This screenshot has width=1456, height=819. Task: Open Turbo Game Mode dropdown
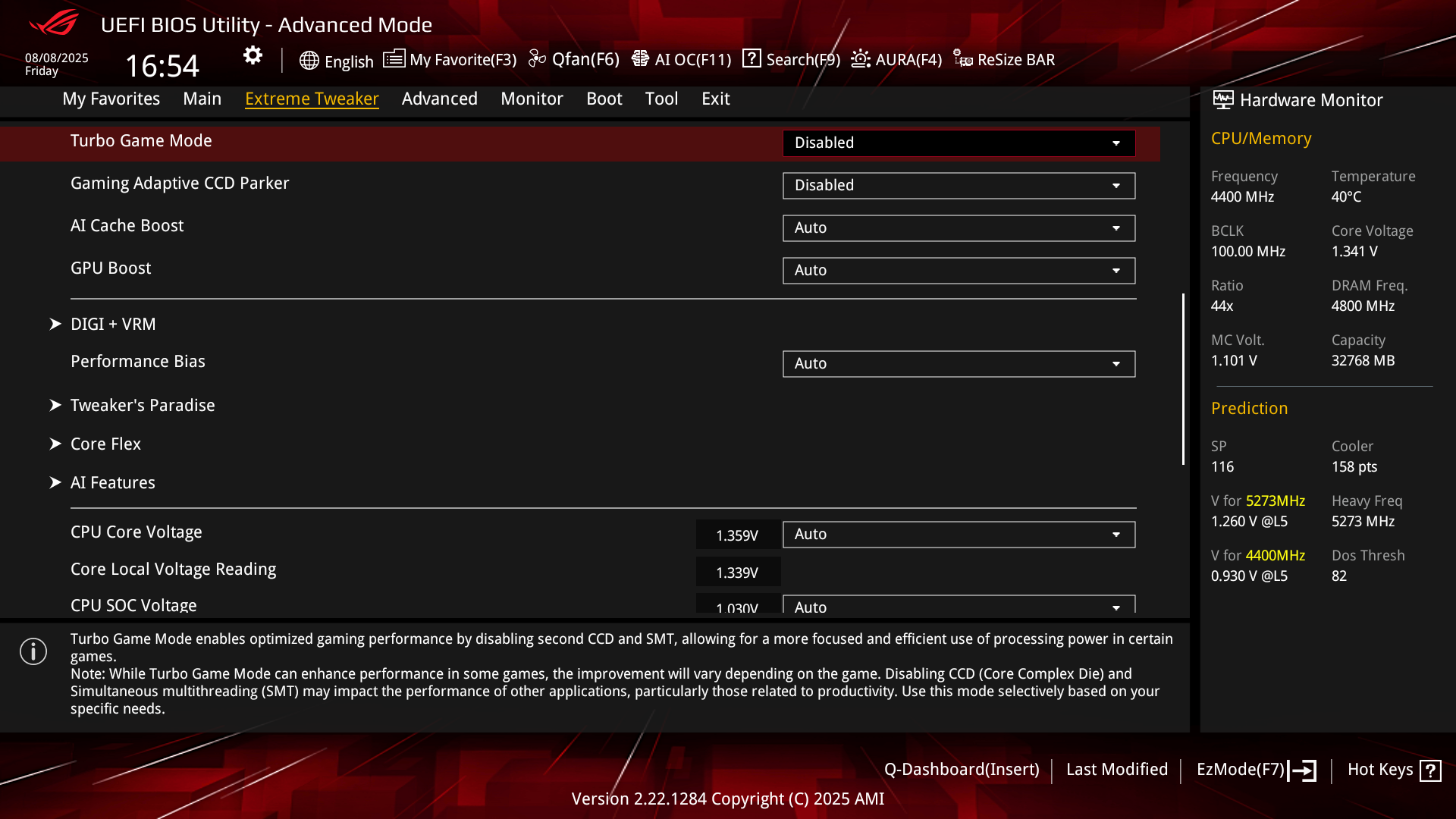(x=959, y=143)
